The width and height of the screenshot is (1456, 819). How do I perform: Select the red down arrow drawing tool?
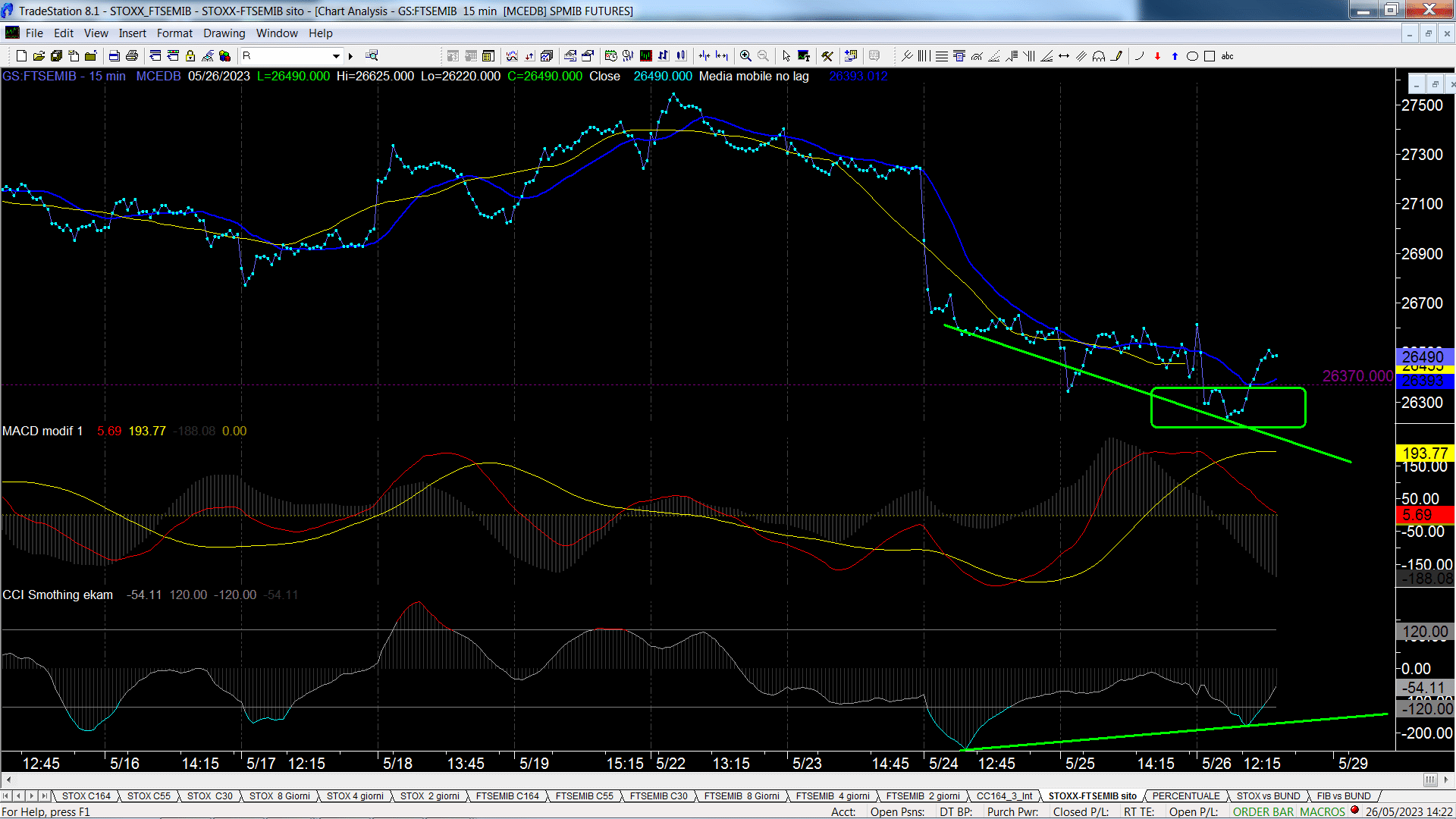[x=1157, y=56]
